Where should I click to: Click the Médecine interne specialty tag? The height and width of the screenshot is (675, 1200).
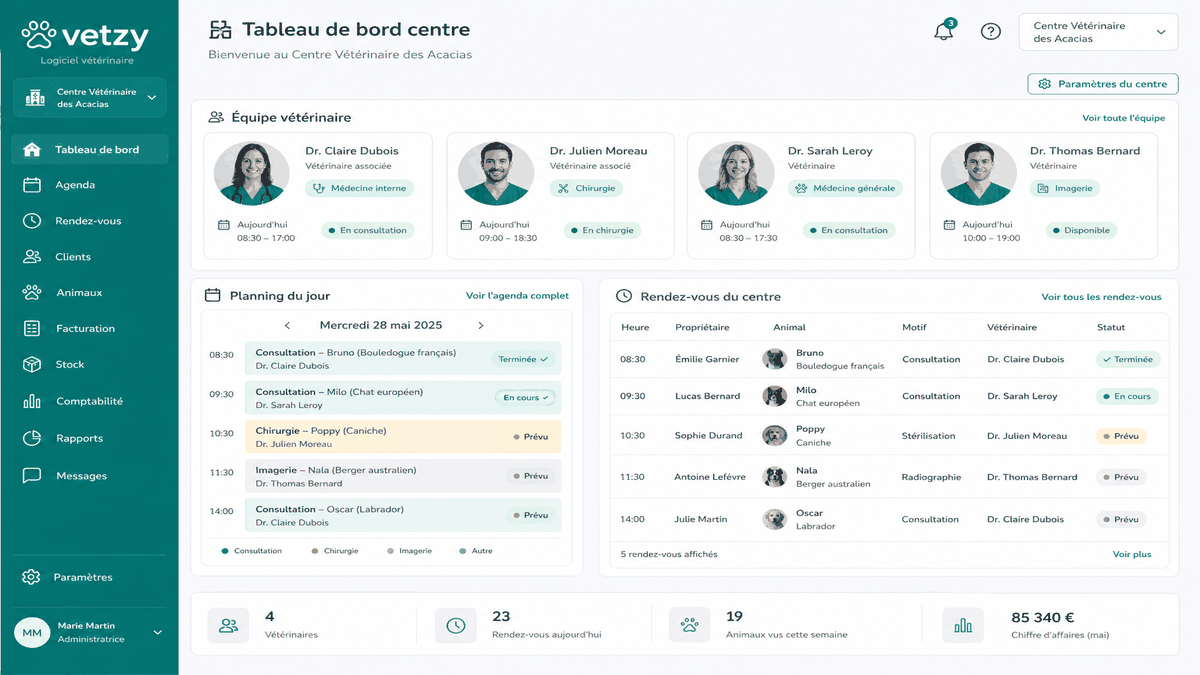(x=360, y=188)
